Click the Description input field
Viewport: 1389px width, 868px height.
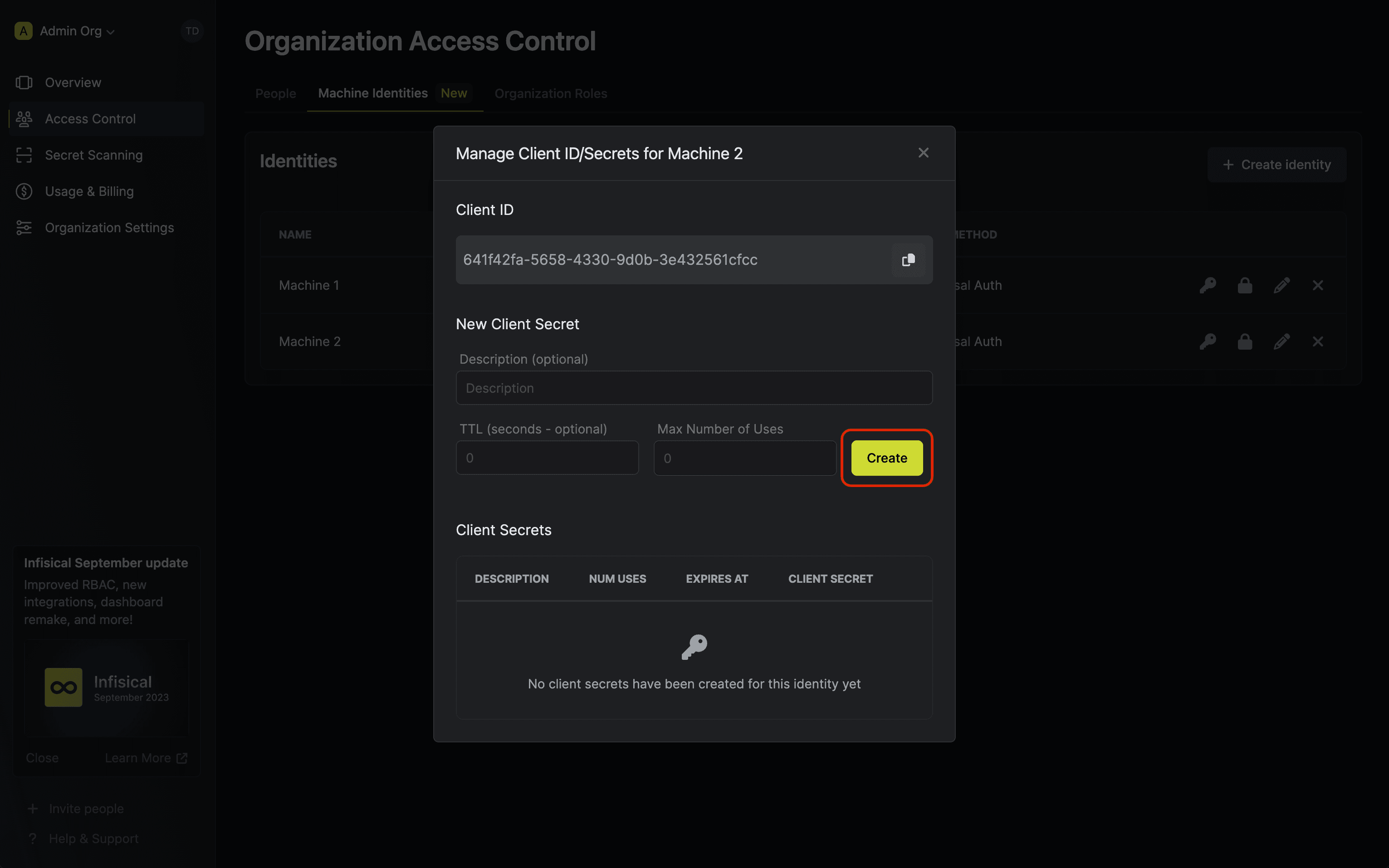[694, 388]
